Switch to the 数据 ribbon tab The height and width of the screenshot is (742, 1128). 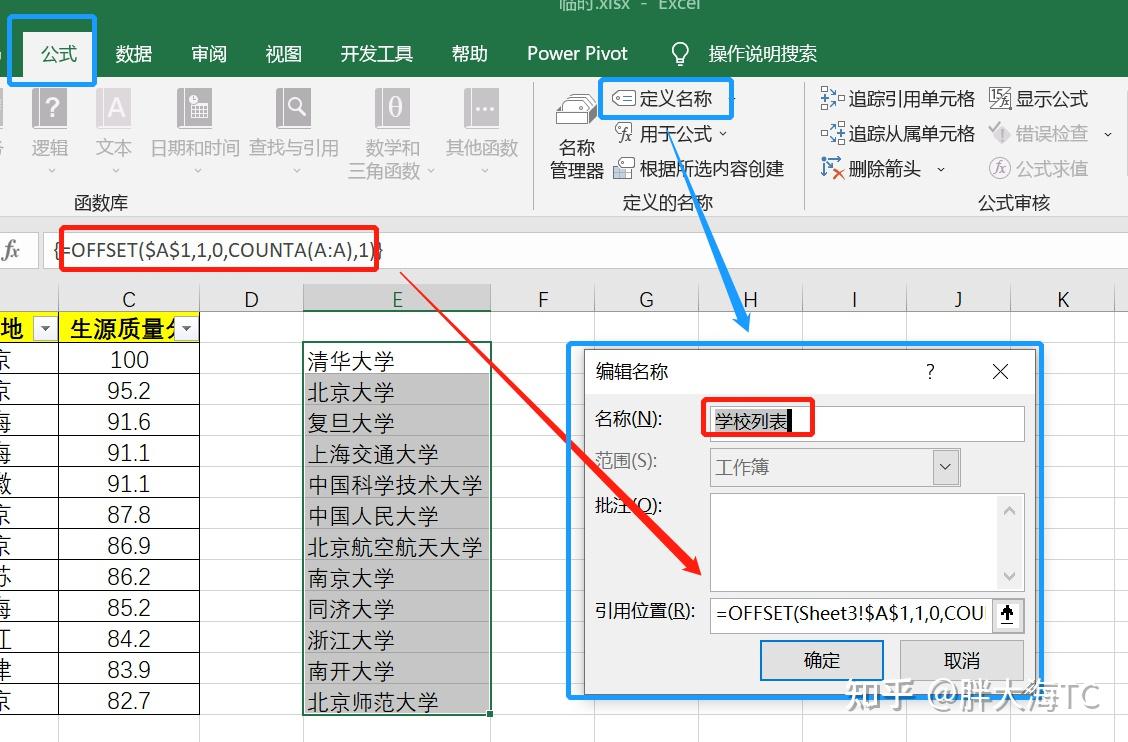click(x=133, y=53)
